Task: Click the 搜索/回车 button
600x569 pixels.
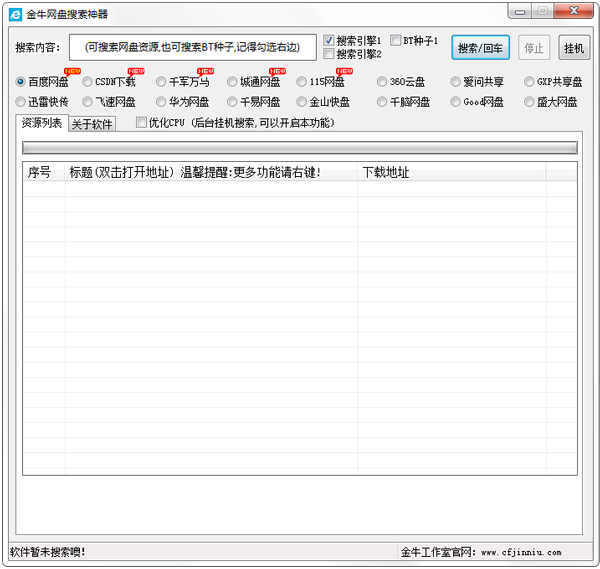Action: click(480, 48)
